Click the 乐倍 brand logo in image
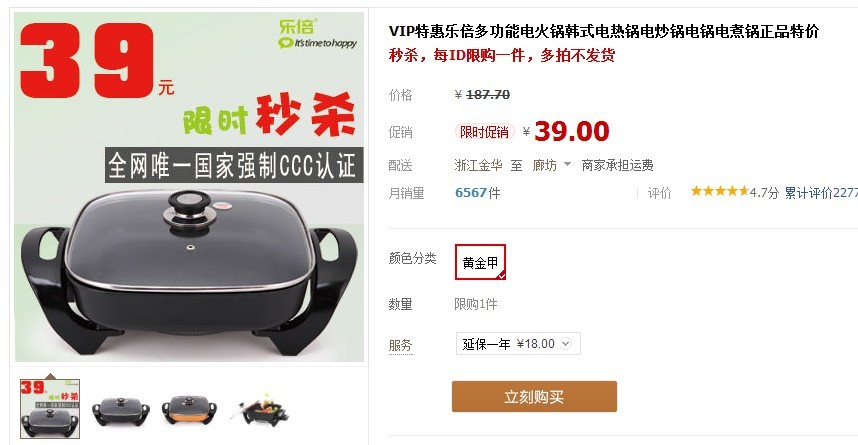The width and height of the screenshot is (858, 445). point(317,34)
